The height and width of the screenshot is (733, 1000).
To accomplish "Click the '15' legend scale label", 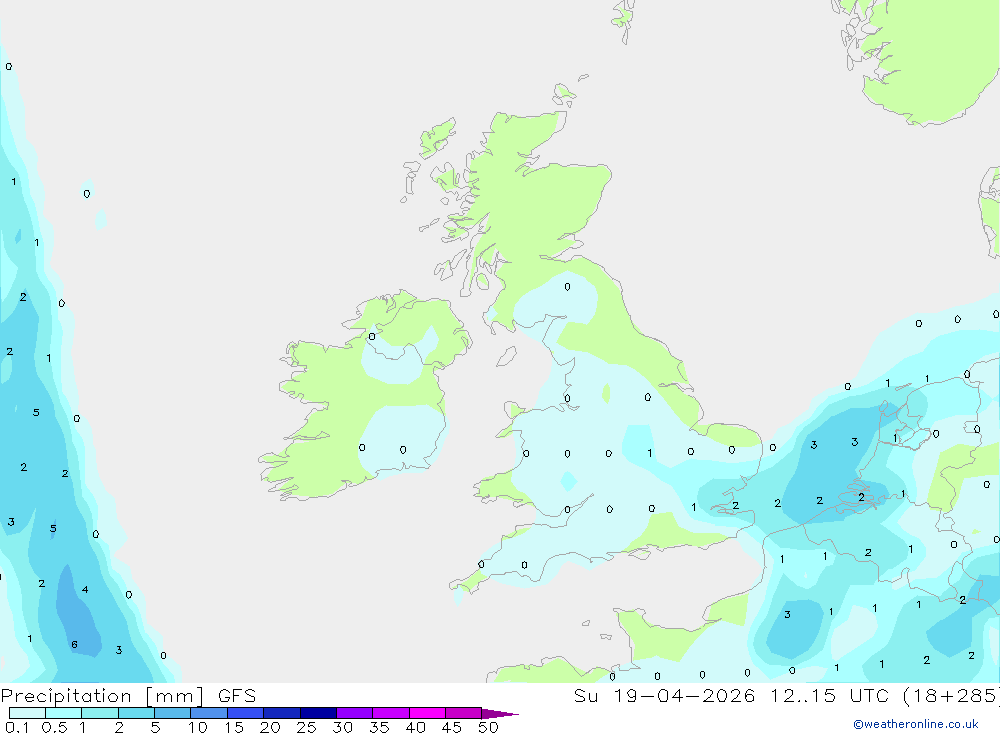I will pos(234,727).
